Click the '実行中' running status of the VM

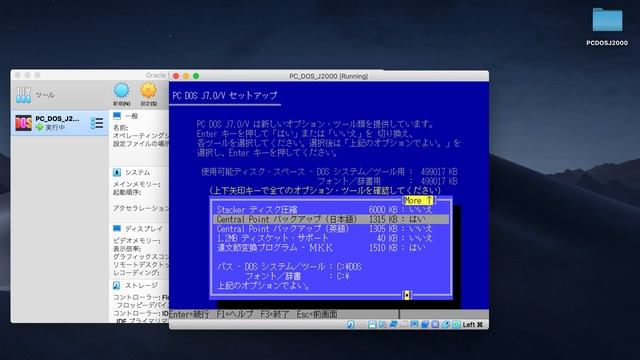click(x=55, y=127)
